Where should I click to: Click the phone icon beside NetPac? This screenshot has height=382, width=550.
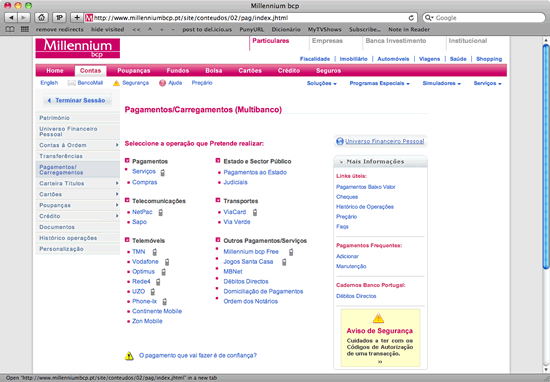click(x=161, y=212)
